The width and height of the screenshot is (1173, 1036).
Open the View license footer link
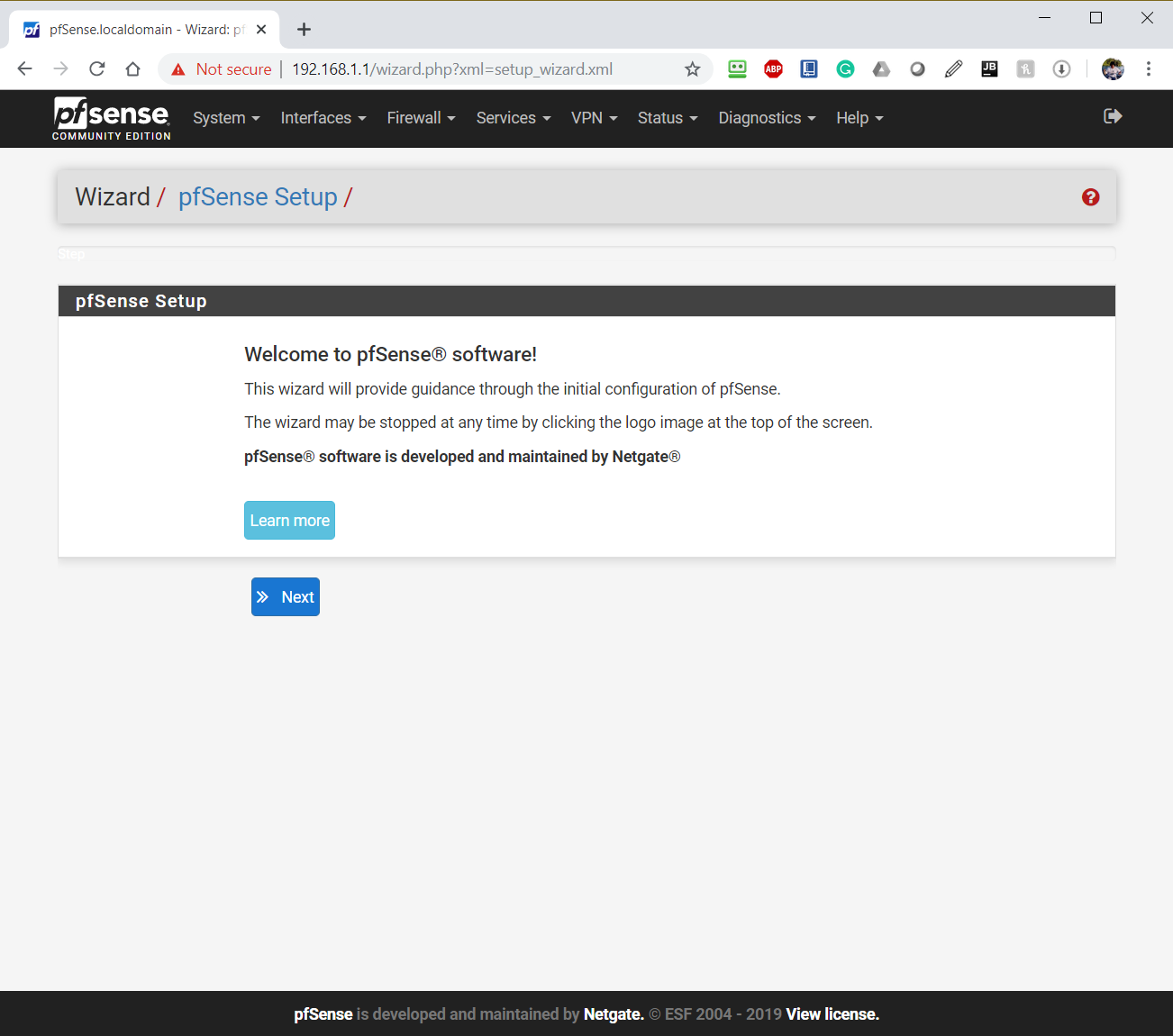click(832, 1014)
